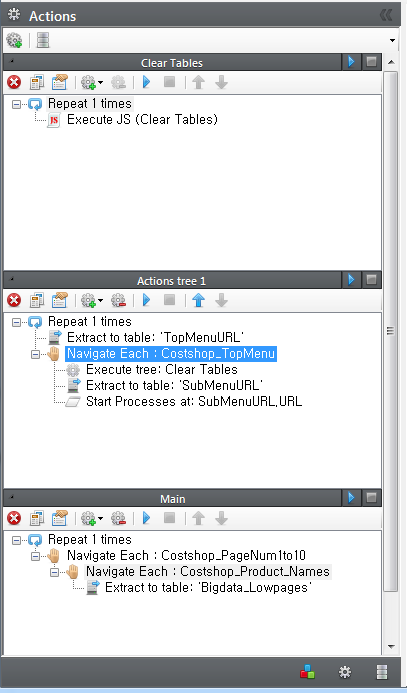
Task: Collapse Repeat 1 times node in Actions tree 1
Action: click(16, 322)
